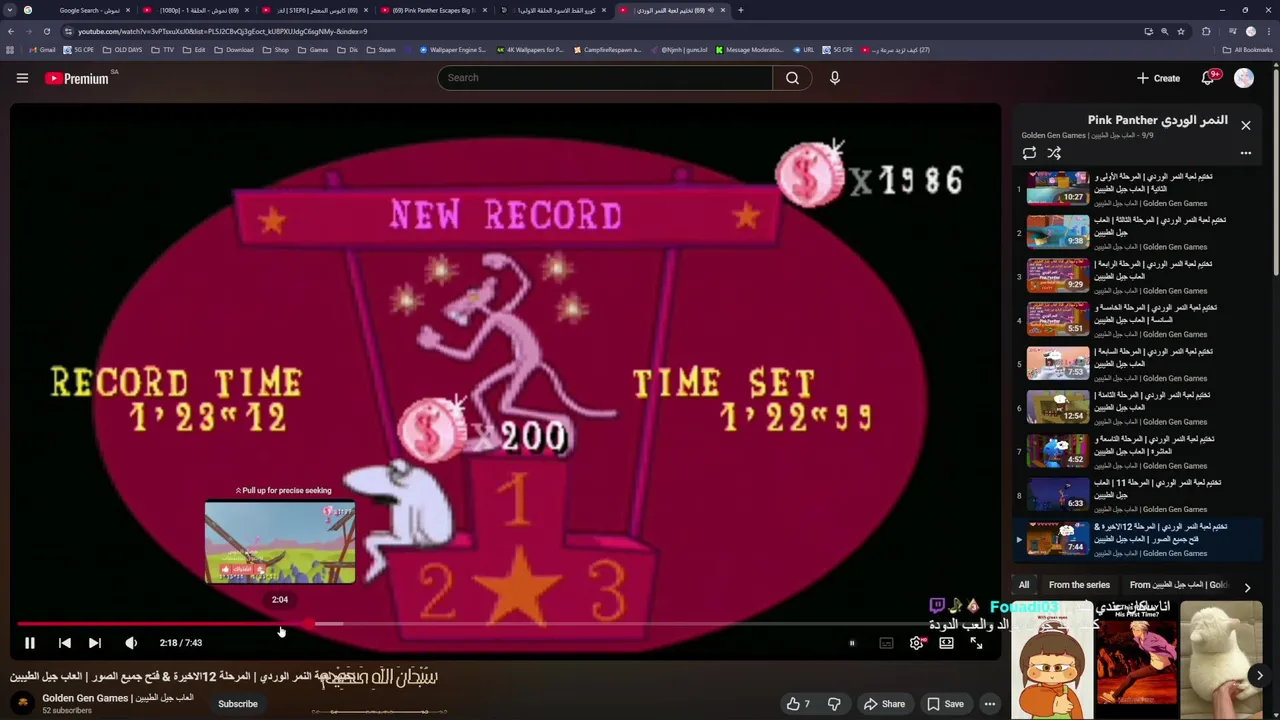Open a new browser tab
The height and width of the screenshot is (720, 1280).
click(740, 10)
